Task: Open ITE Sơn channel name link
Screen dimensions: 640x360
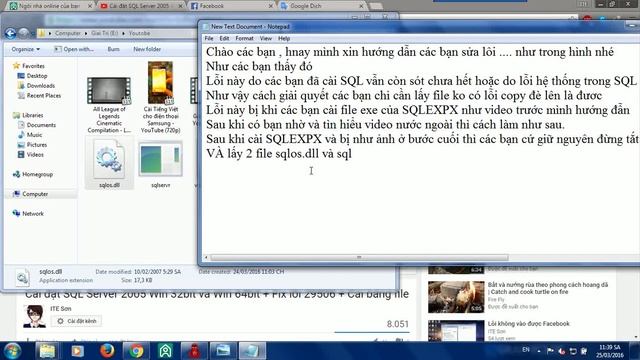Action: tap(60, 309)
